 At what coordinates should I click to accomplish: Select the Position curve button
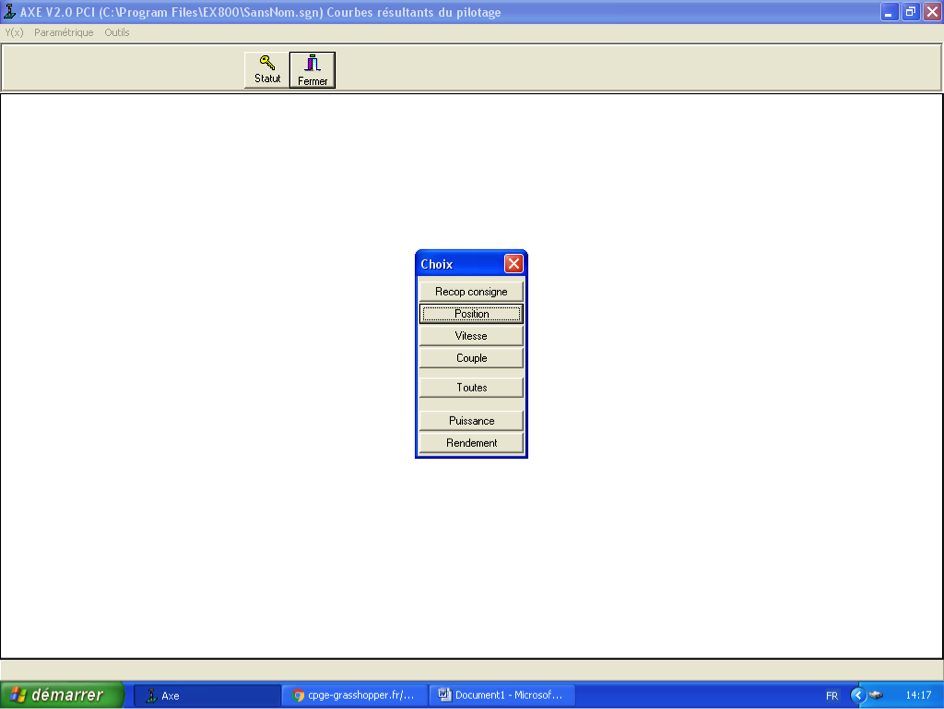471,314
